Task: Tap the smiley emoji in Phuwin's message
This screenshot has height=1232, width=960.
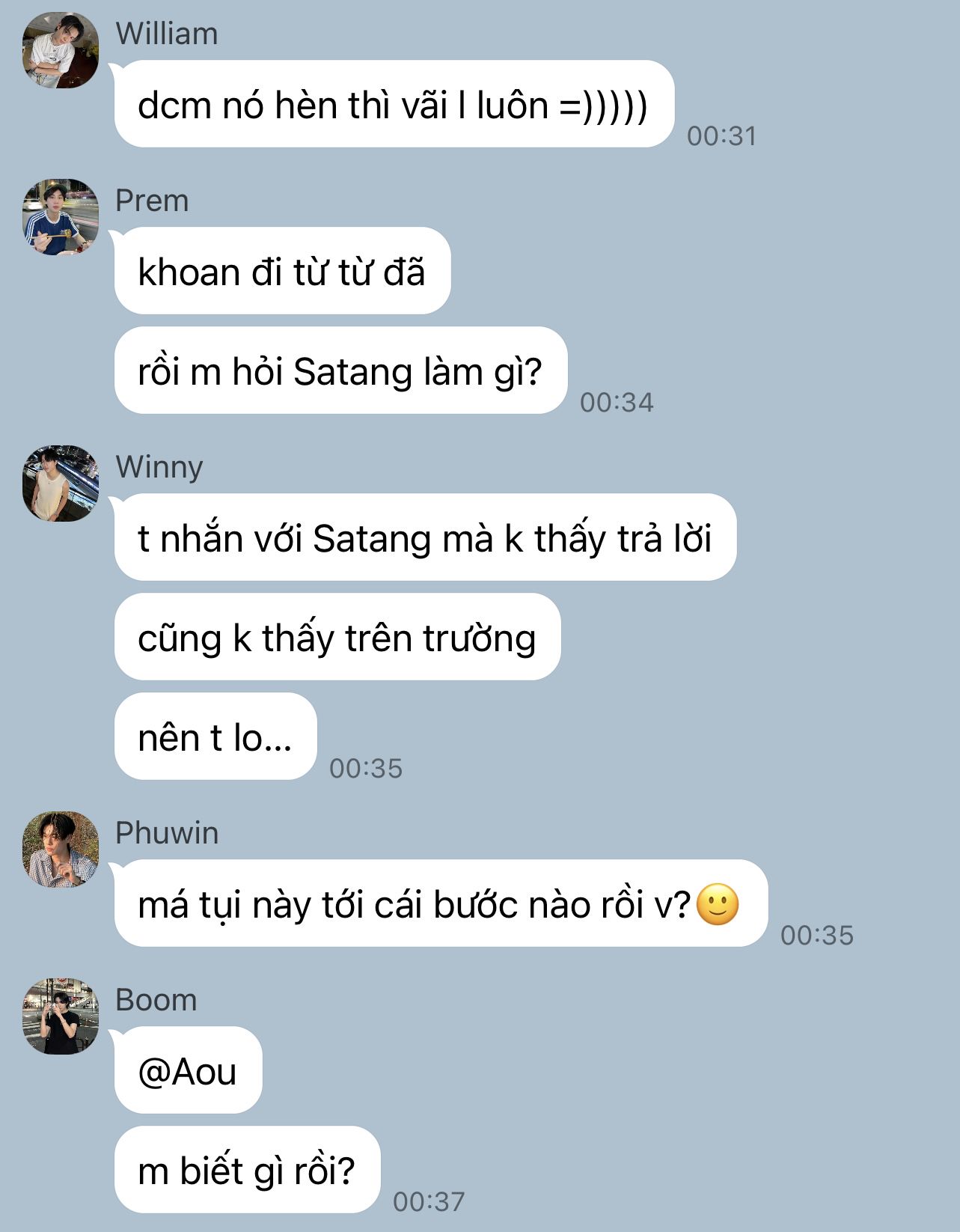Action: tap(718, 904)
